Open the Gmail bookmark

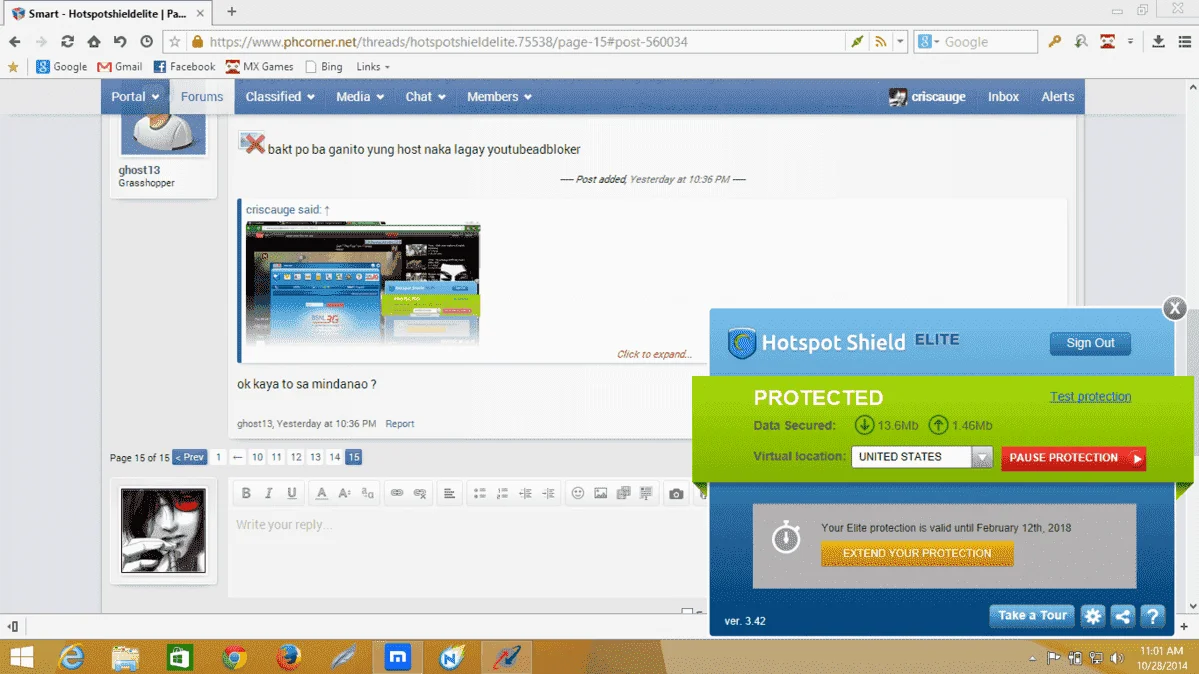[120, 67]
